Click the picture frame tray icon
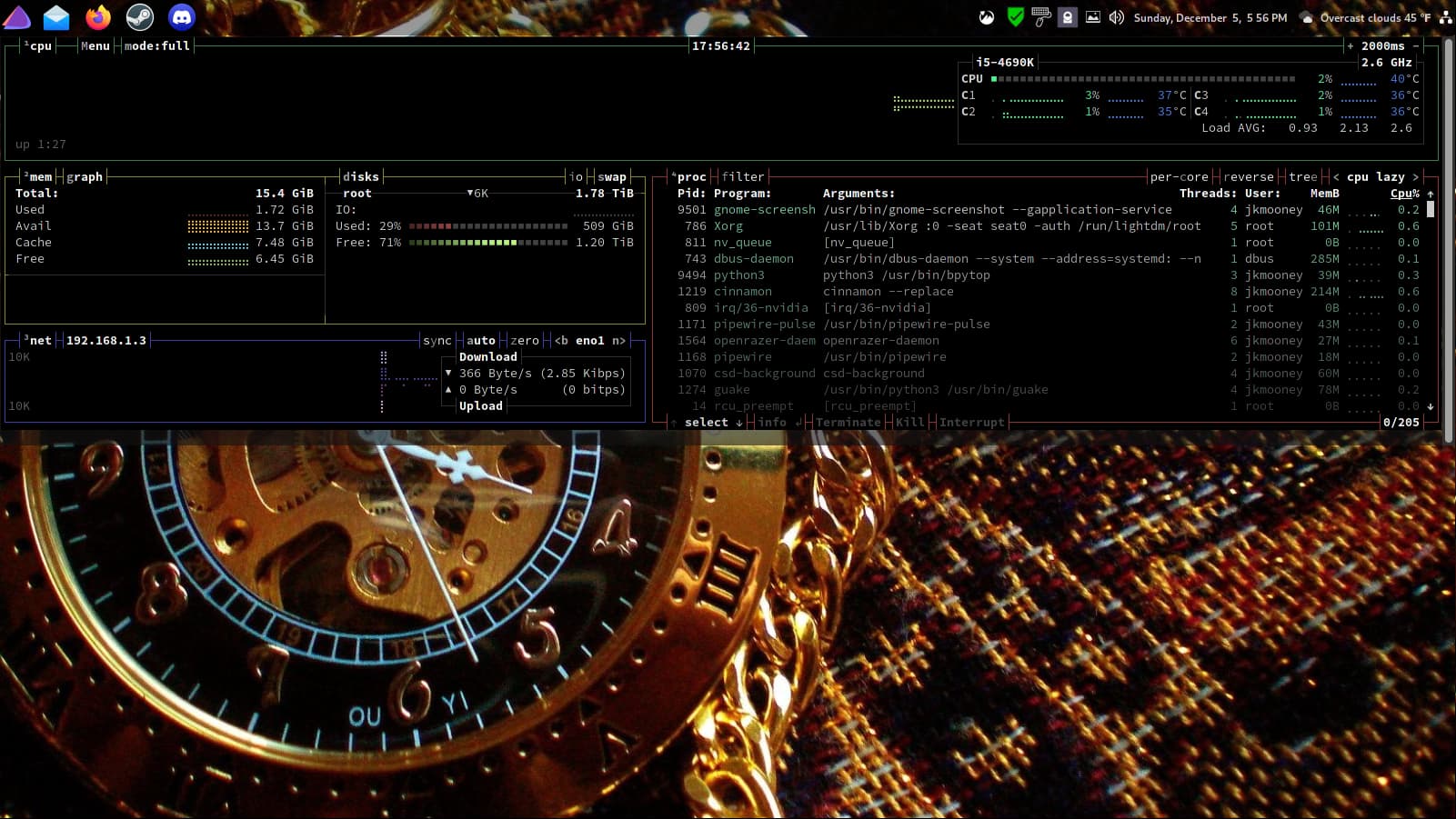 click(x=1093, y=17)
